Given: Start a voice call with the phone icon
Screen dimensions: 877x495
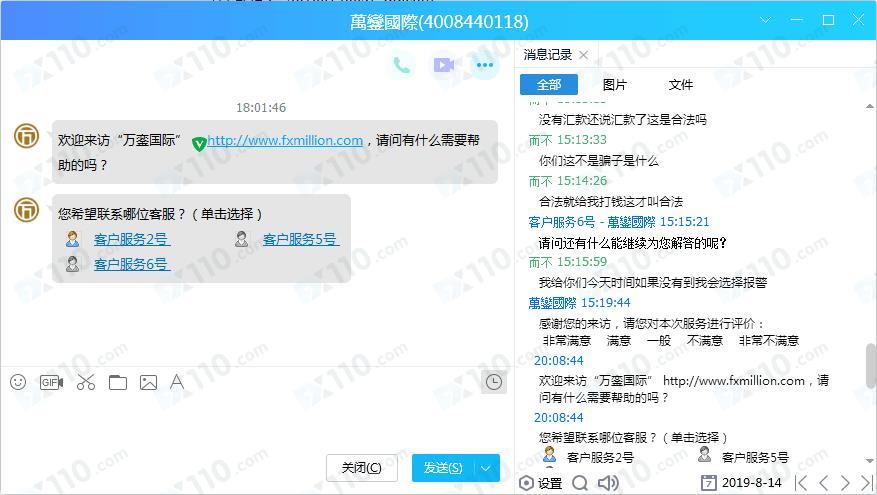Looking at the screenshot, I should (x=402, y=66).
